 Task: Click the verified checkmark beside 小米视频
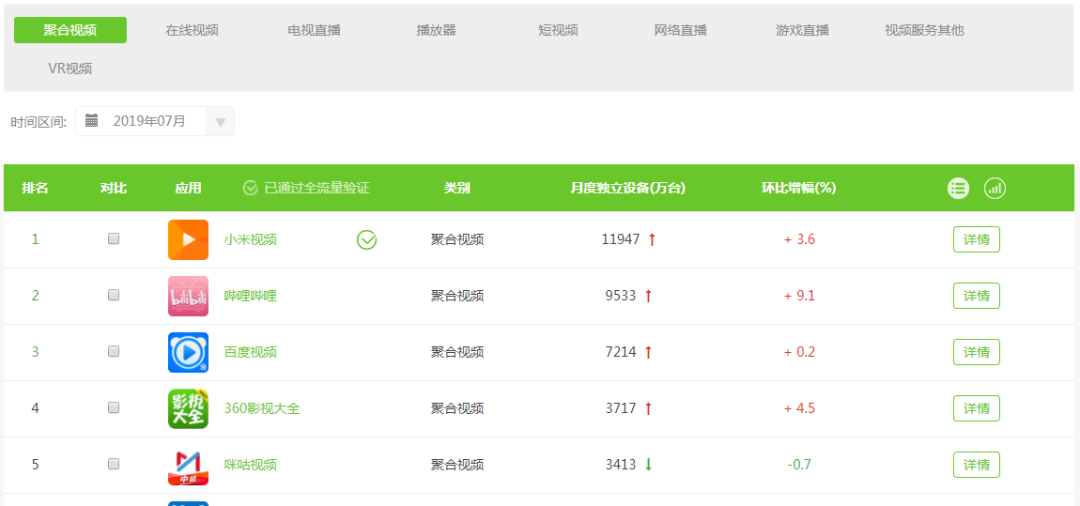(x=366, y=240)
